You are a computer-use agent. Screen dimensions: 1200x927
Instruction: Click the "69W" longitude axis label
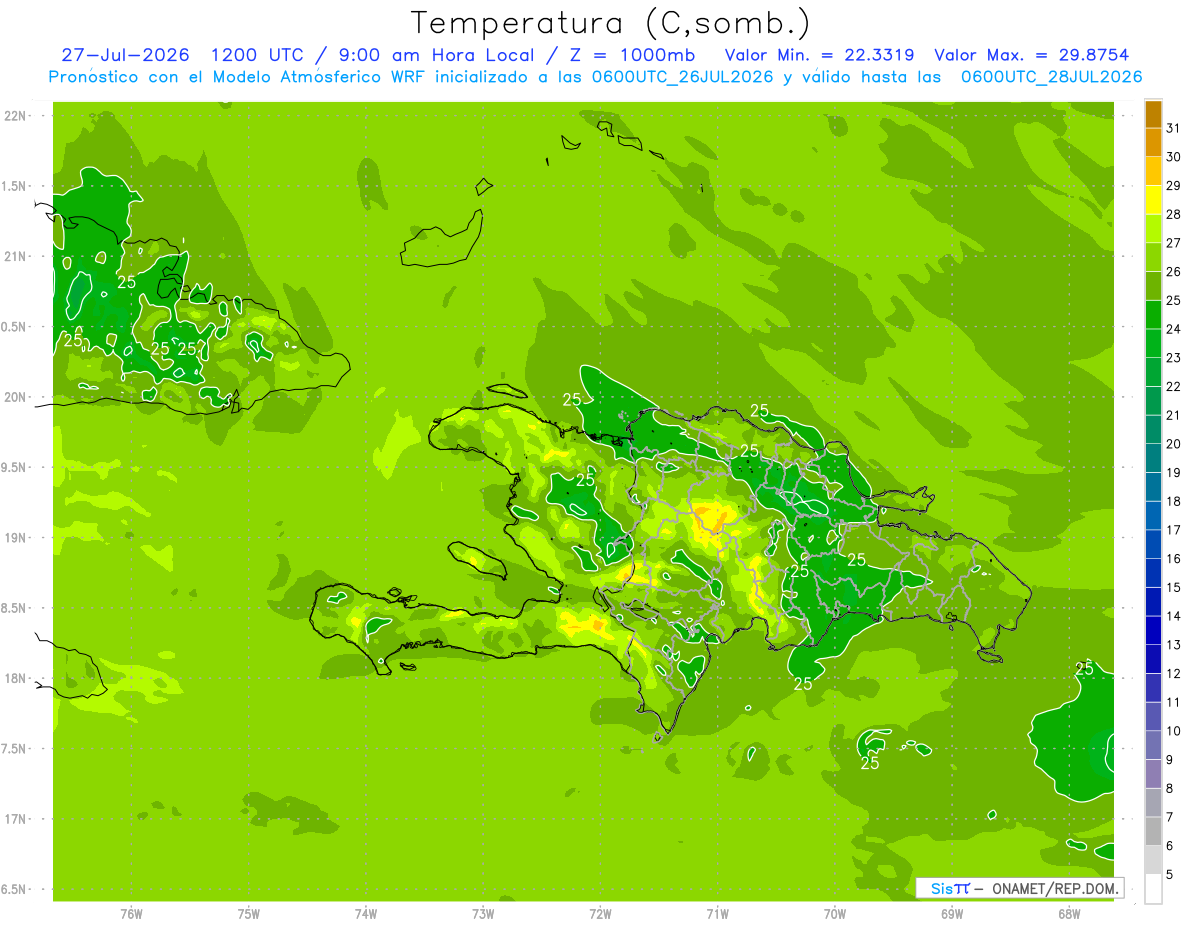pyautogui.click(x=952, y=914)
